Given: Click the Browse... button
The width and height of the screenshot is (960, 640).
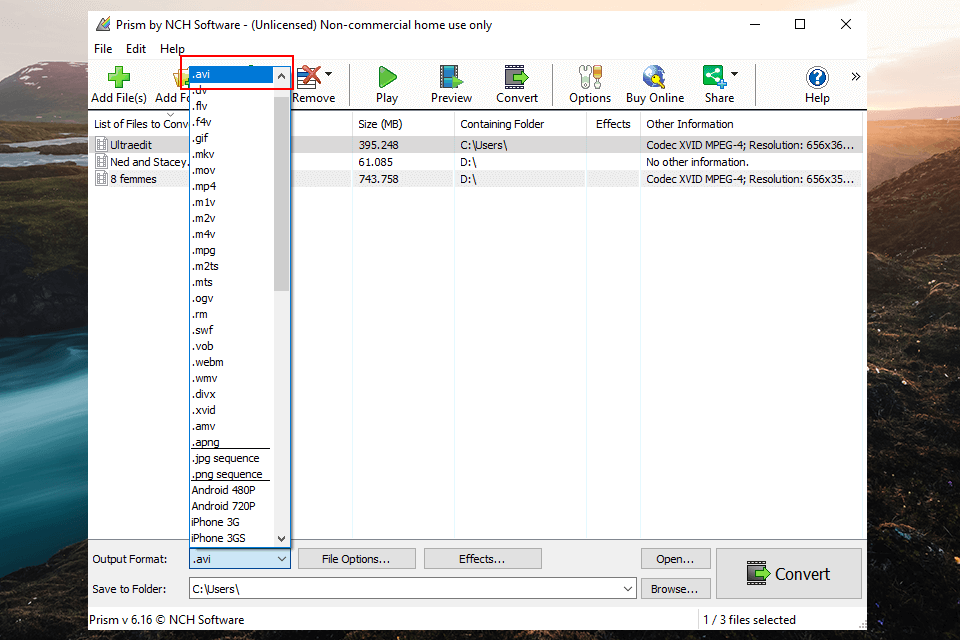Looking at the screenshot, I should (675, 589).
